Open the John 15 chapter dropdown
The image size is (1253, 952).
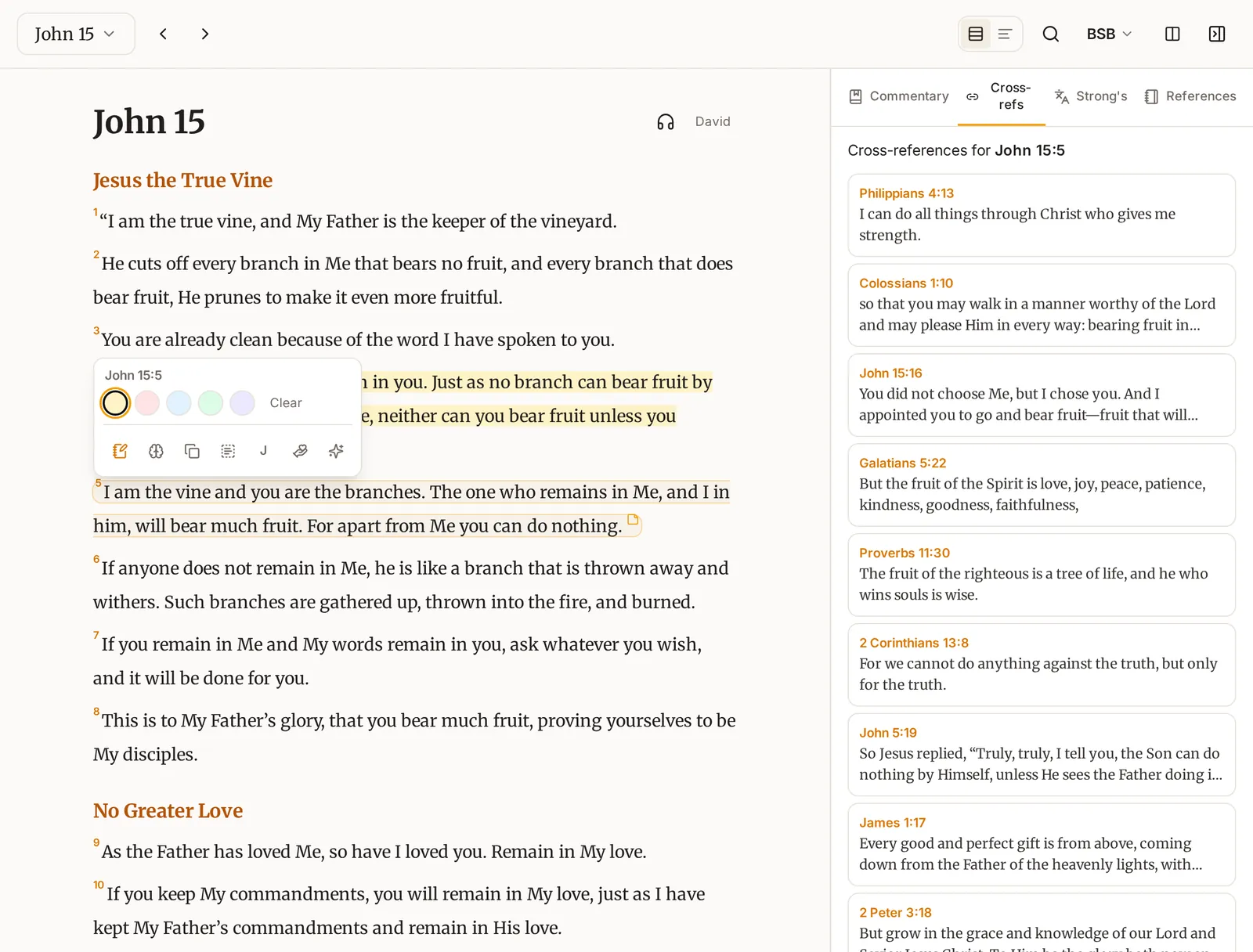76,34
